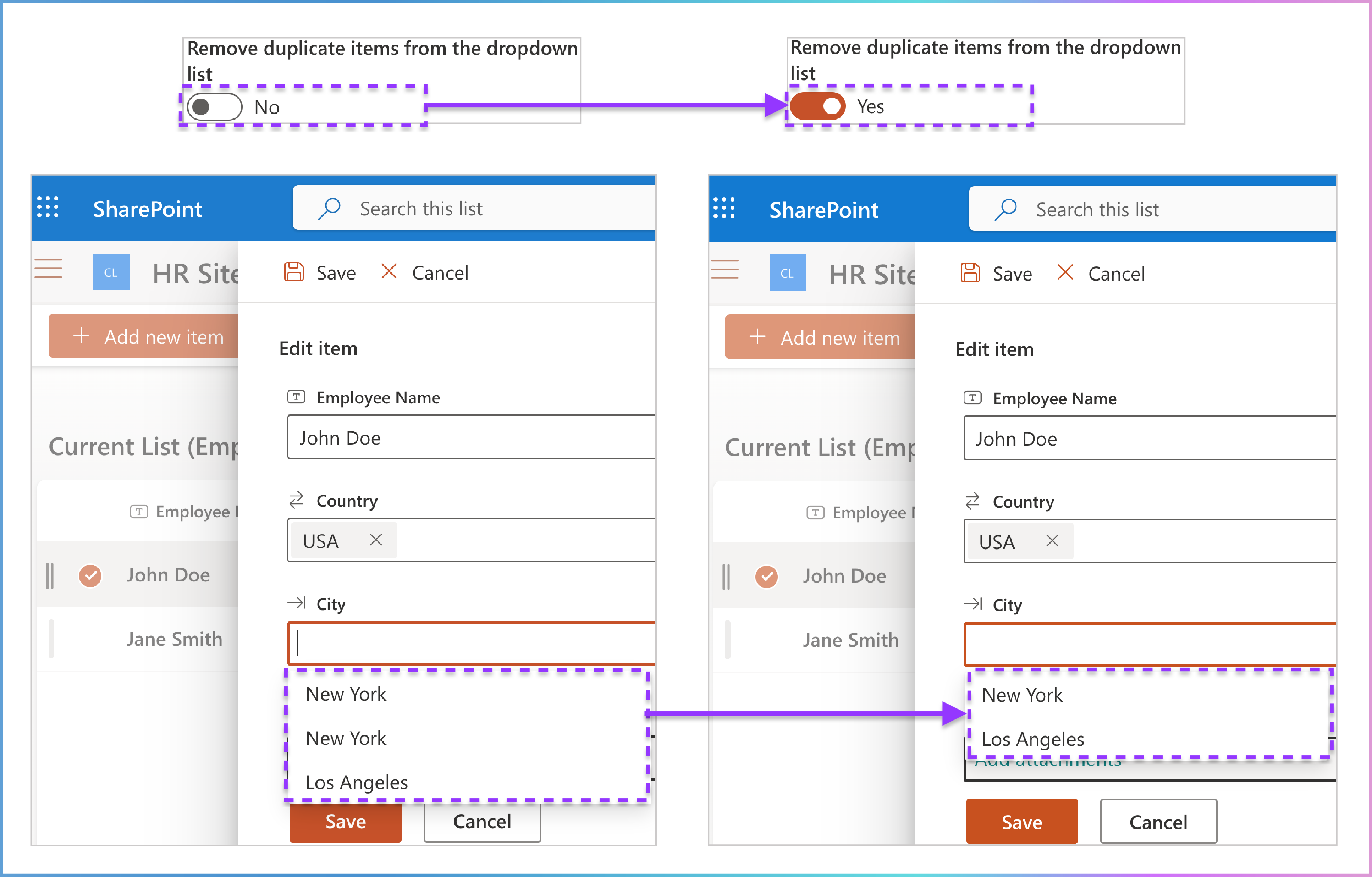1372x877 pixels.
Task: Remove USA tag in left Country field
Action: (376, 540)
